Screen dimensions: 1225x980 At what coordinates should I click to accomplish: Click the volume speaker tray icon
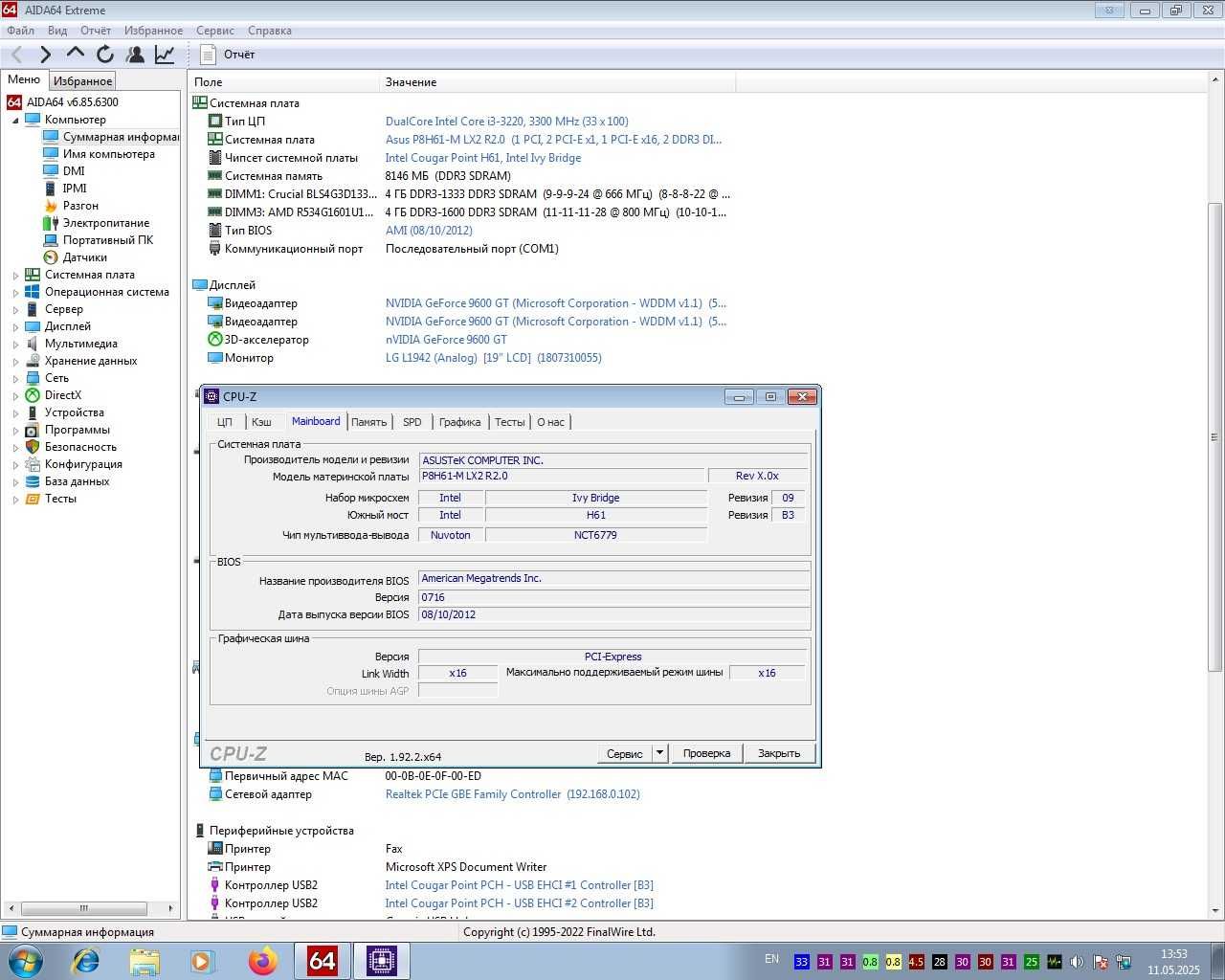click(x=1077, y=962)
